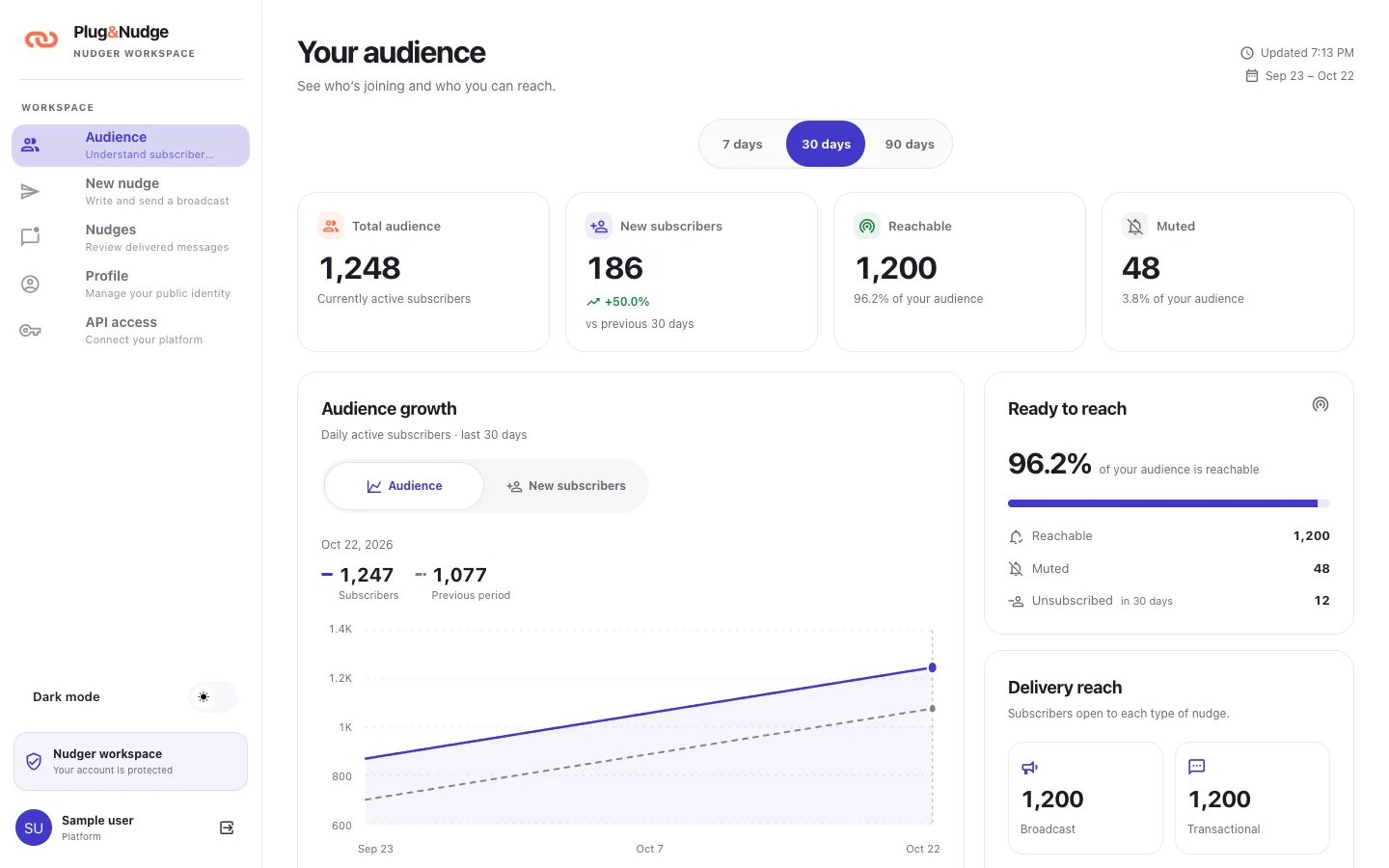The image size is (1389, 868).
Task: Click the 'Oct 22, 2026' chart date label
Action: [357, 545]
